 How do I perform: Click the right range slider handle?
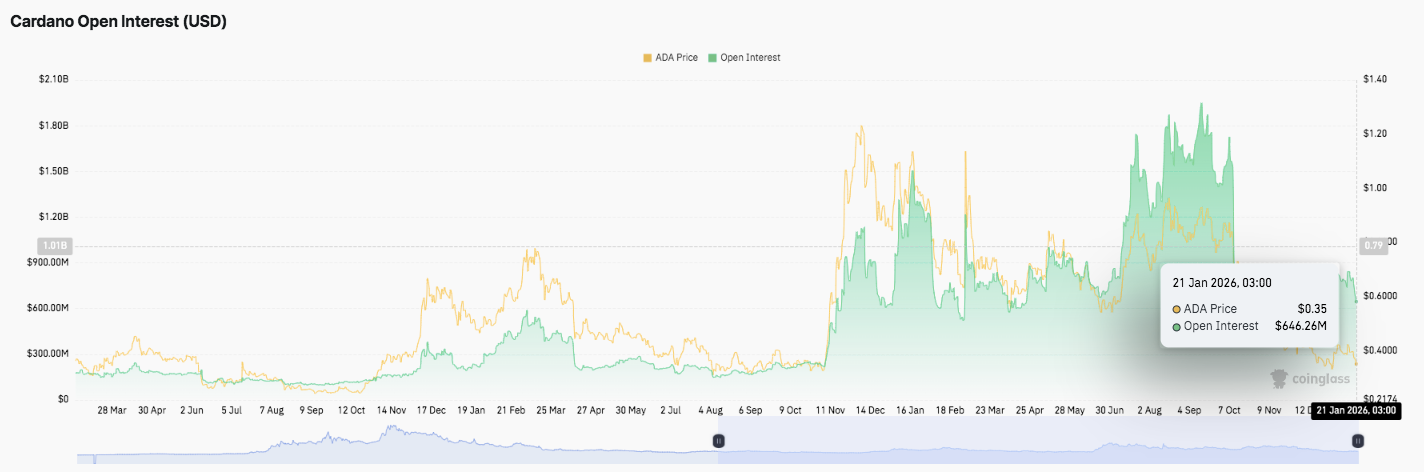click(1357, 441)
